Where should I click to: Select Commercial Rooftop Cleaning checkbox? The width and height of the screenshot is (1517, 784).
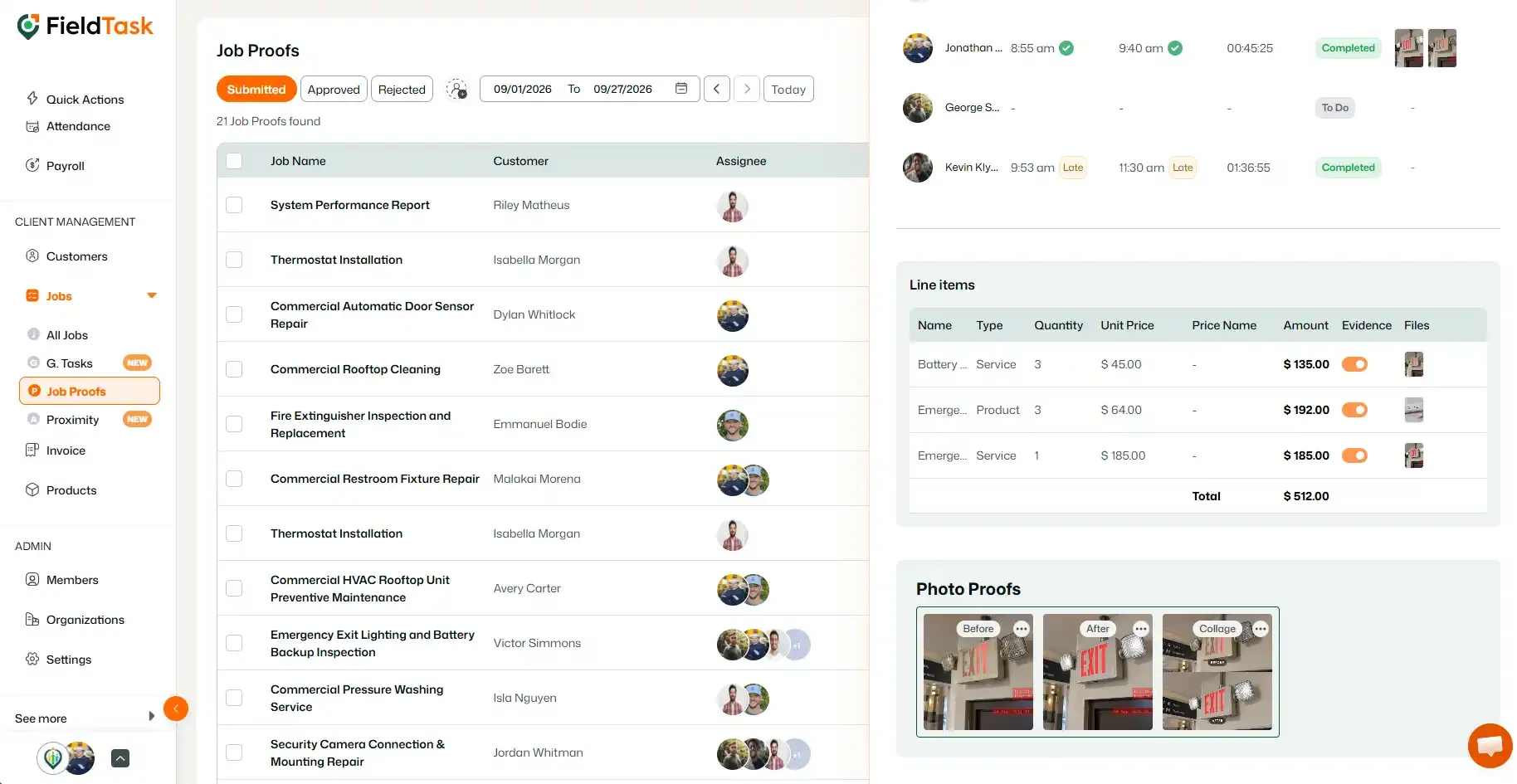point(234,369)
